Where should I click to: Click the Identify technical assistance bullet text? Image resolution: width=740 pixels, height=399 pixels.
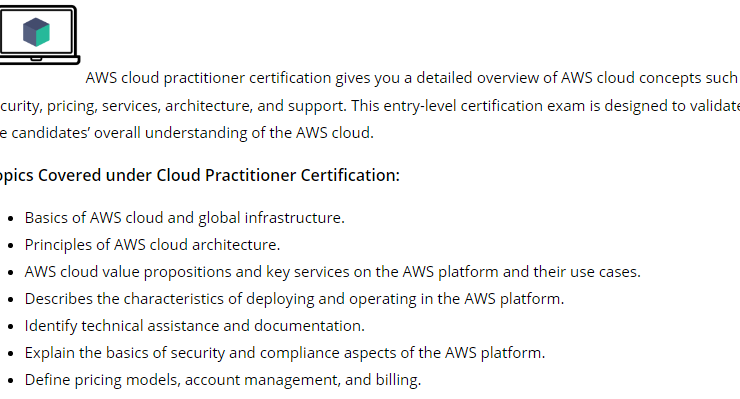[x=194, y=326]
